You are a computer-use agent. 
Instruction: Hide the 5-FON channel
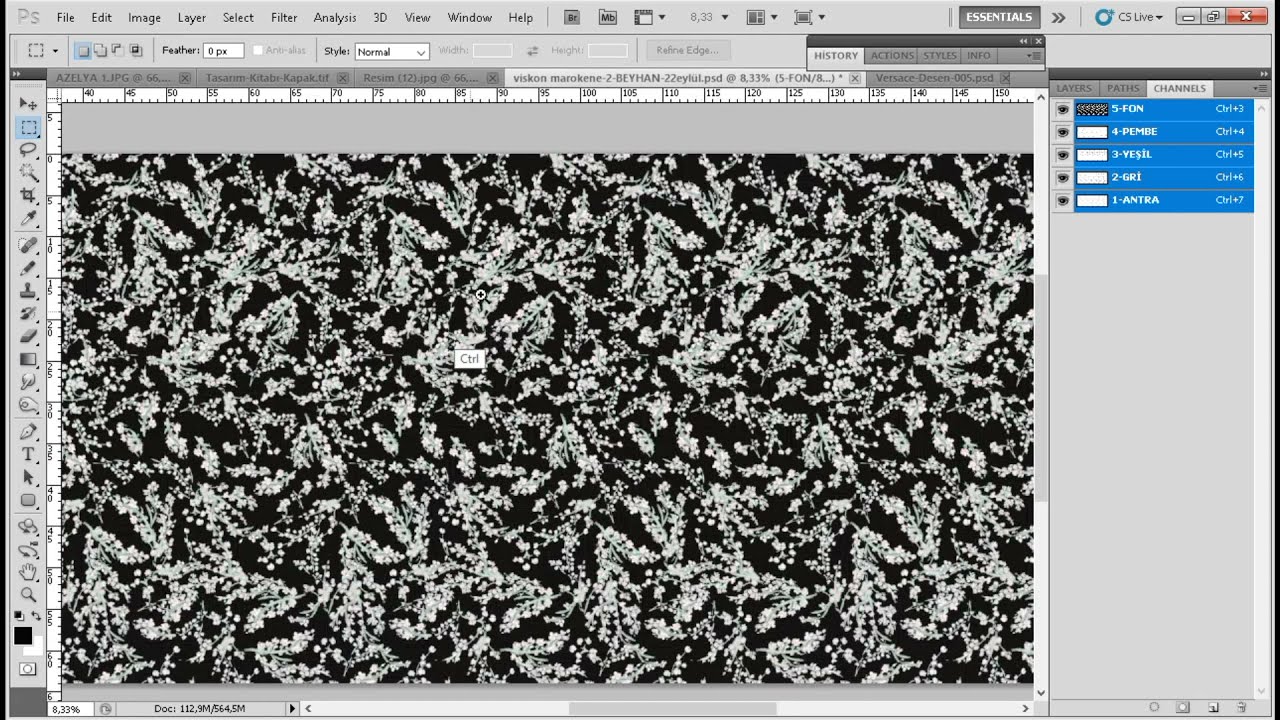tap(1062, 109)
